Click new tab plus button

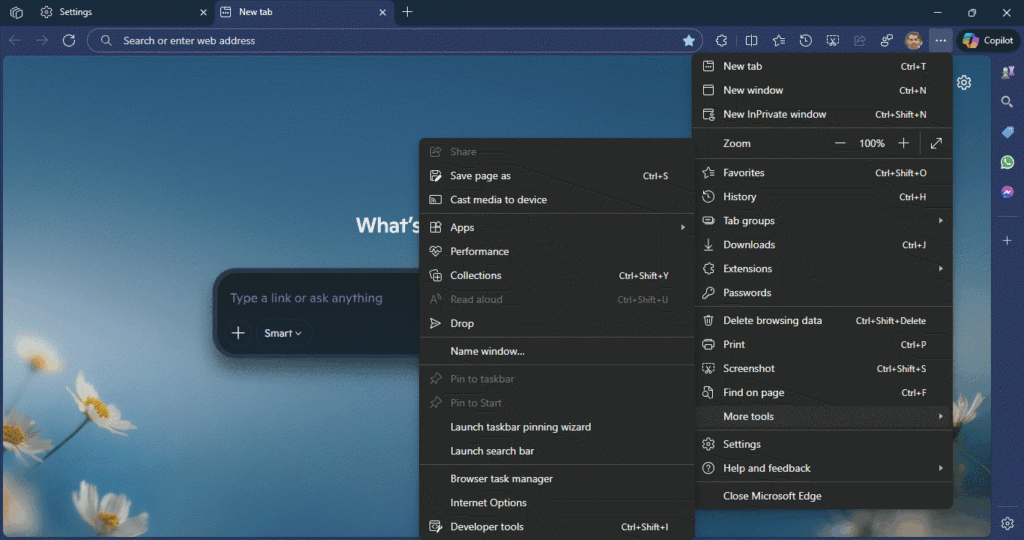click(407, 12)
